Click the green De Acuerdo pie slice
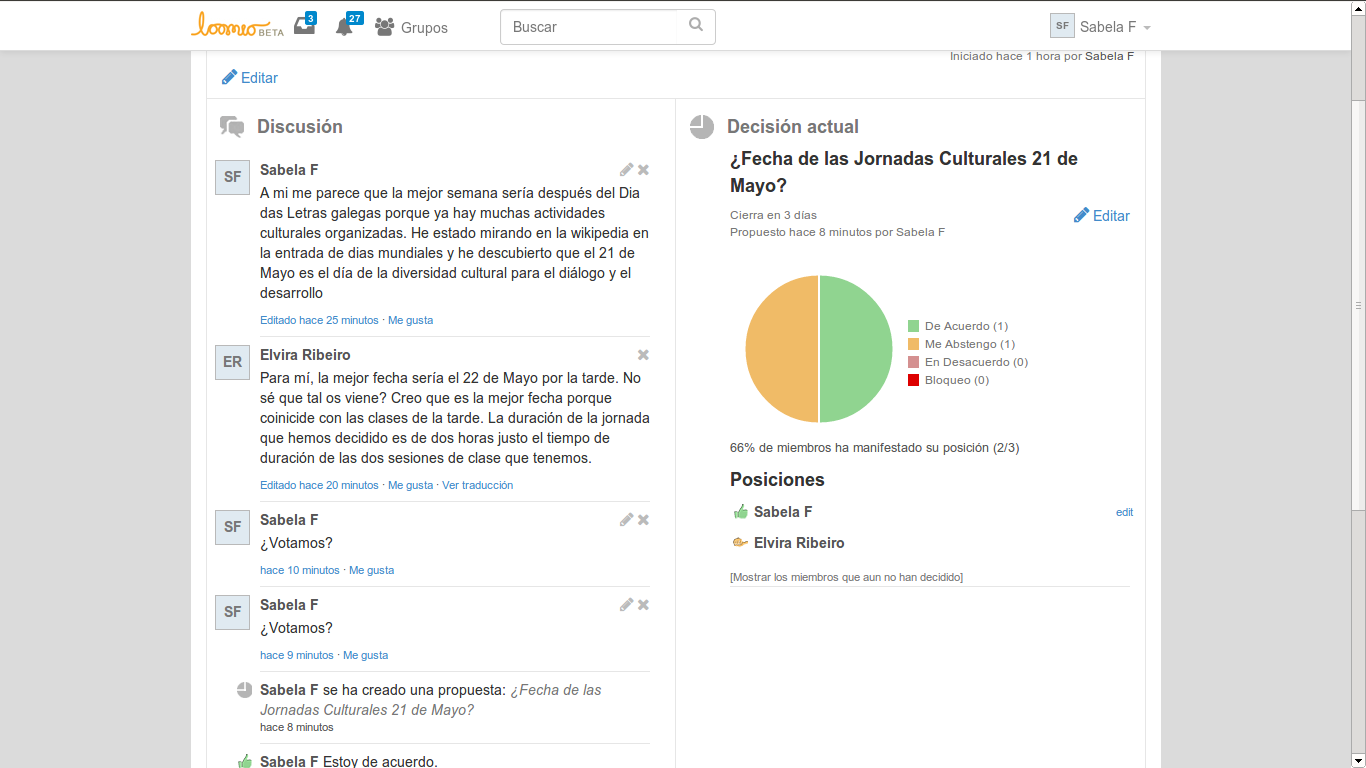1366x768 pixels. [x=855, y=349]
